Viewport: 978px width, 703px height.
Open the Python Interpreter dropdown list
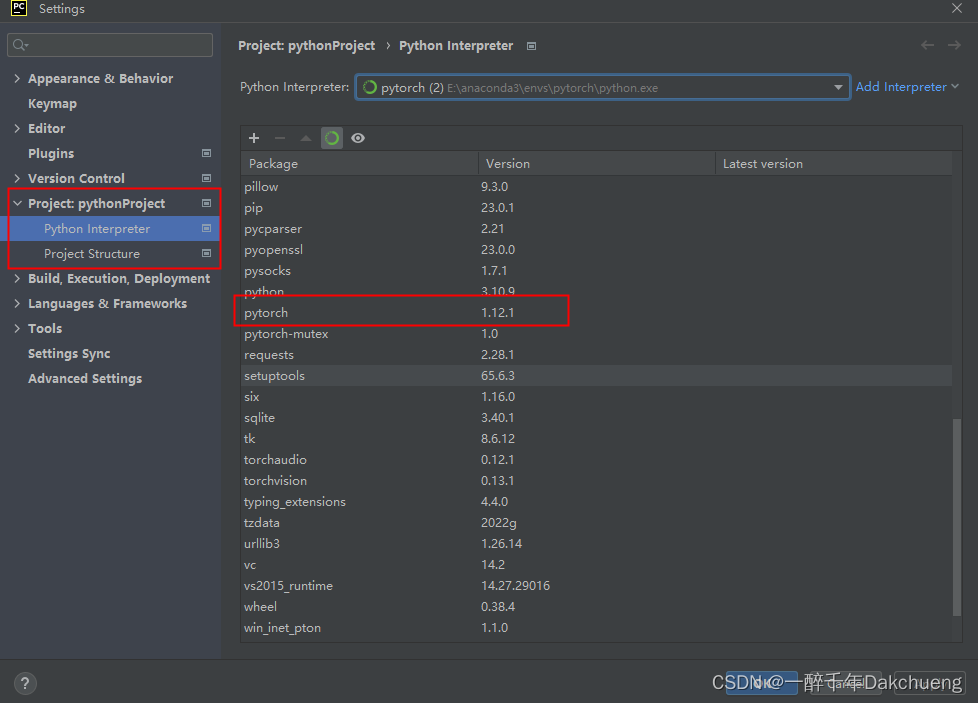[x=838, y=87]
